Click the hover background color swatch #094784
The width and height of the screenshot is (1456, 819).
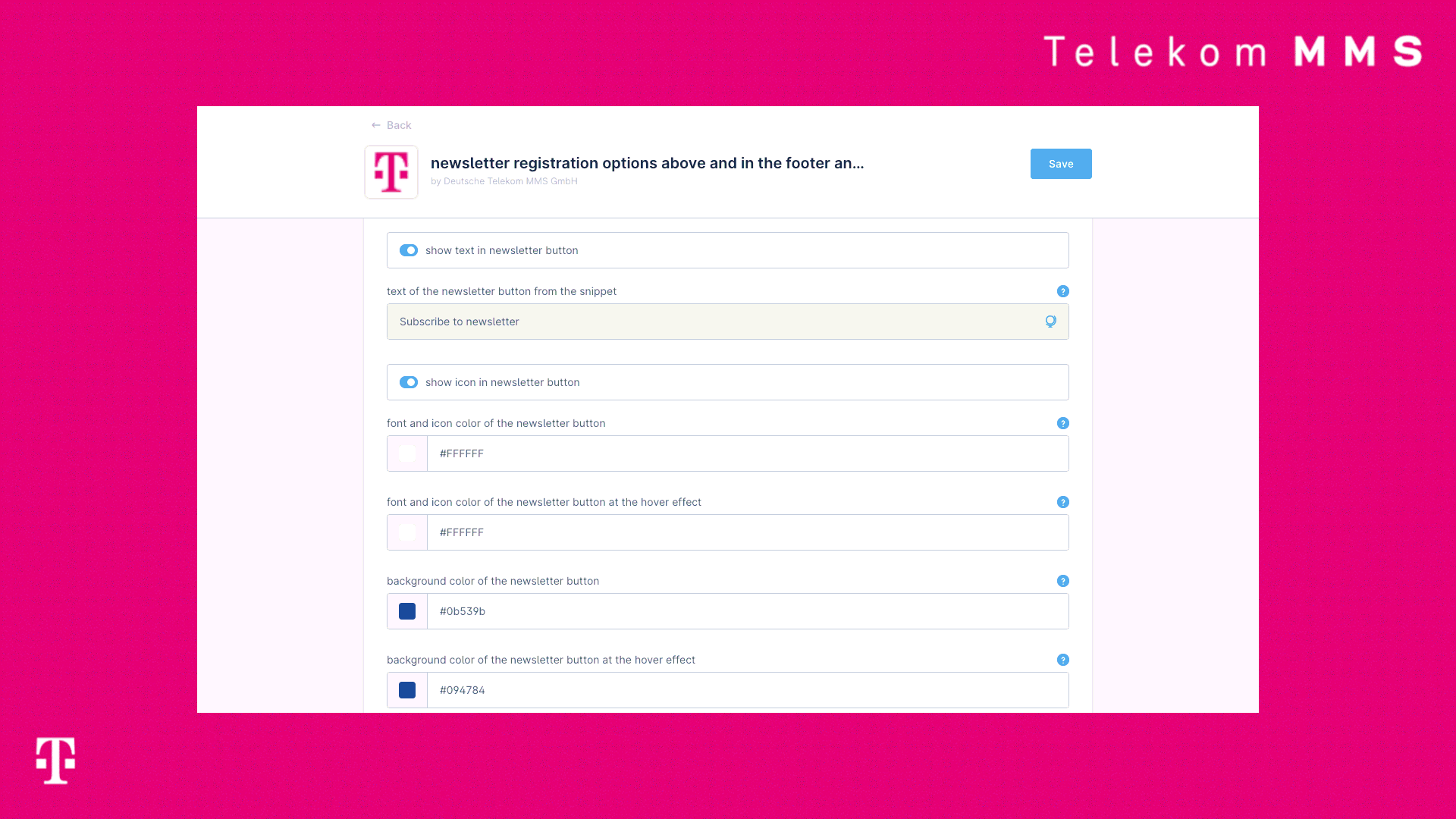tap(407, 690)
